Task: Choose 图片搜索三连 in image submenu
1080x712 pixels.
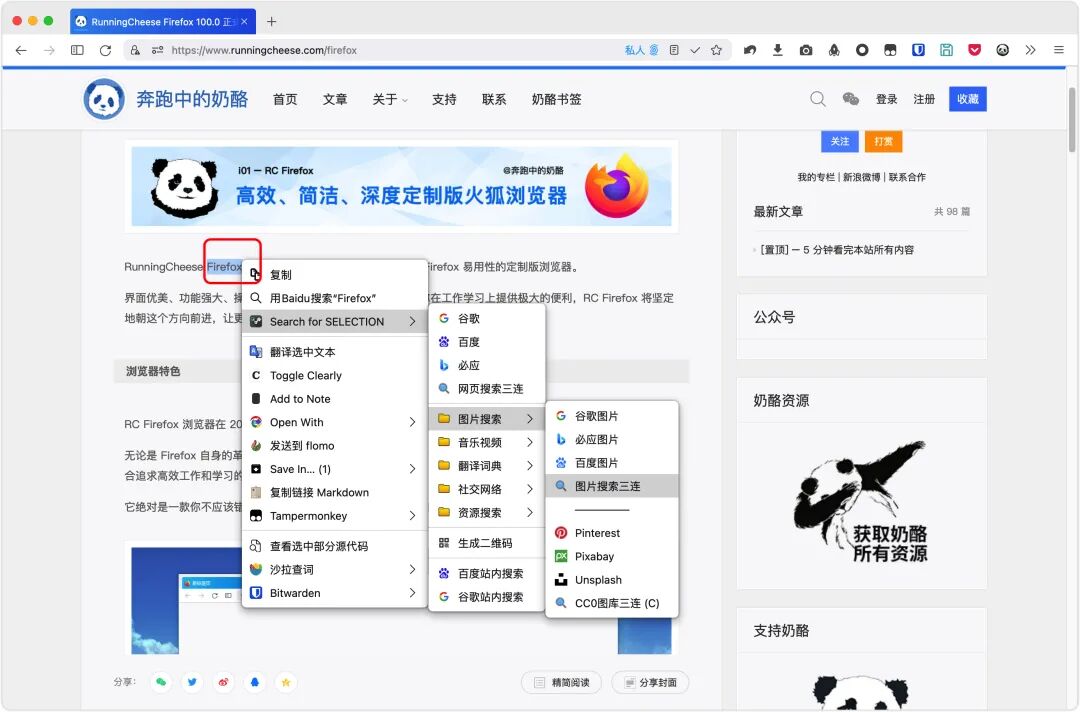Action: tap(612, 486)
